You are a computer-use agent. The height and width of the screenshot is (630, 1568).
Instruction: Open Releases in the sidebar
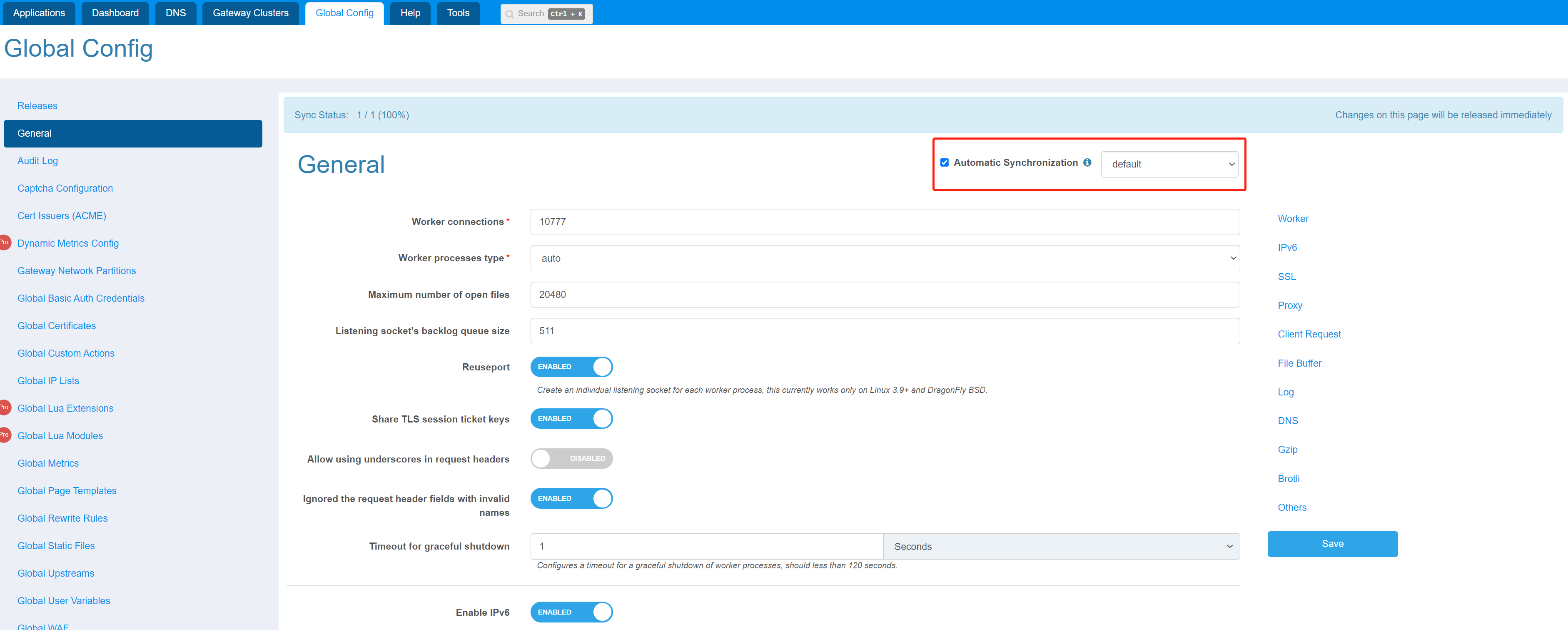37,106
